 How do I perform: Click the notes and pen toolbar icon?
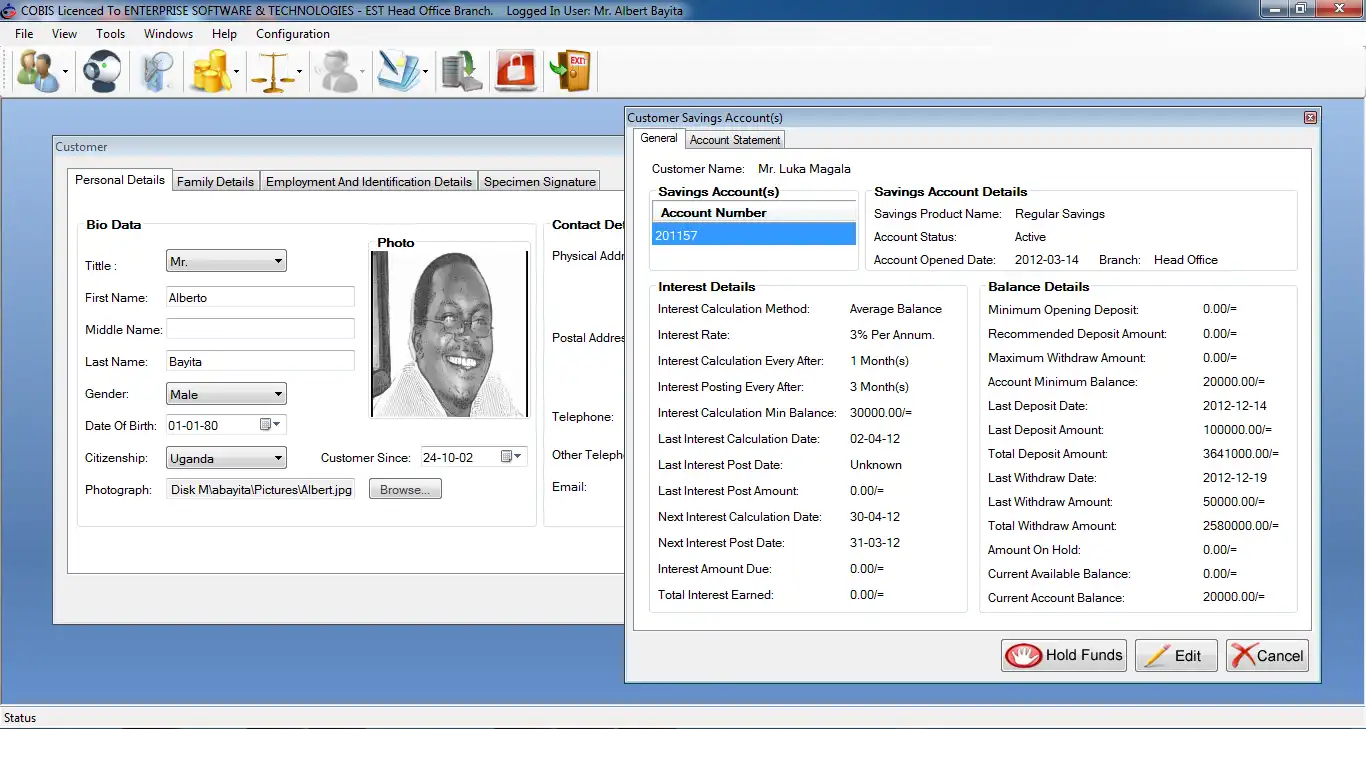(397, 72)
